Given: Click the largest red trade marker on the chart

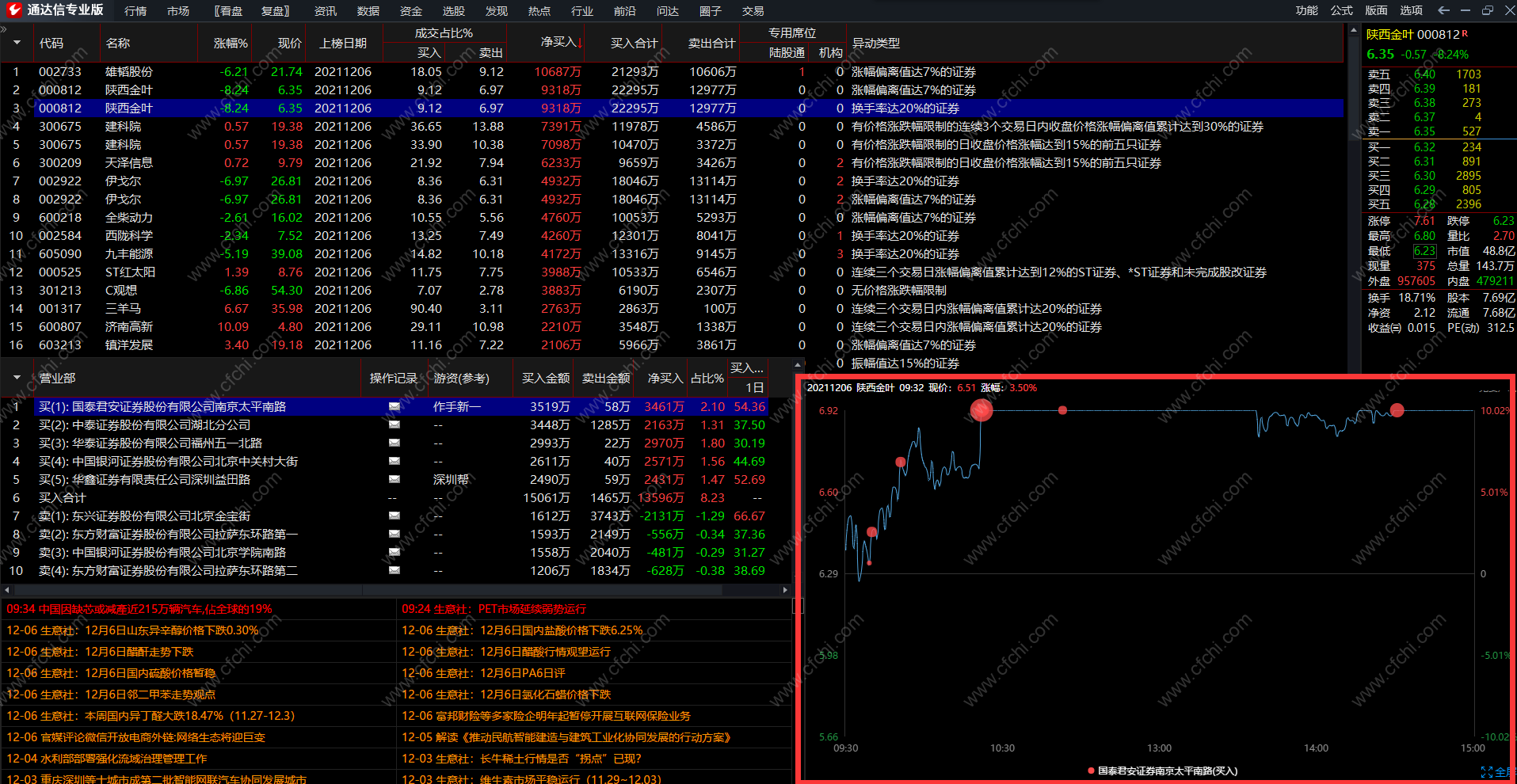Looking at the screenshot, I should click(981, 409).
